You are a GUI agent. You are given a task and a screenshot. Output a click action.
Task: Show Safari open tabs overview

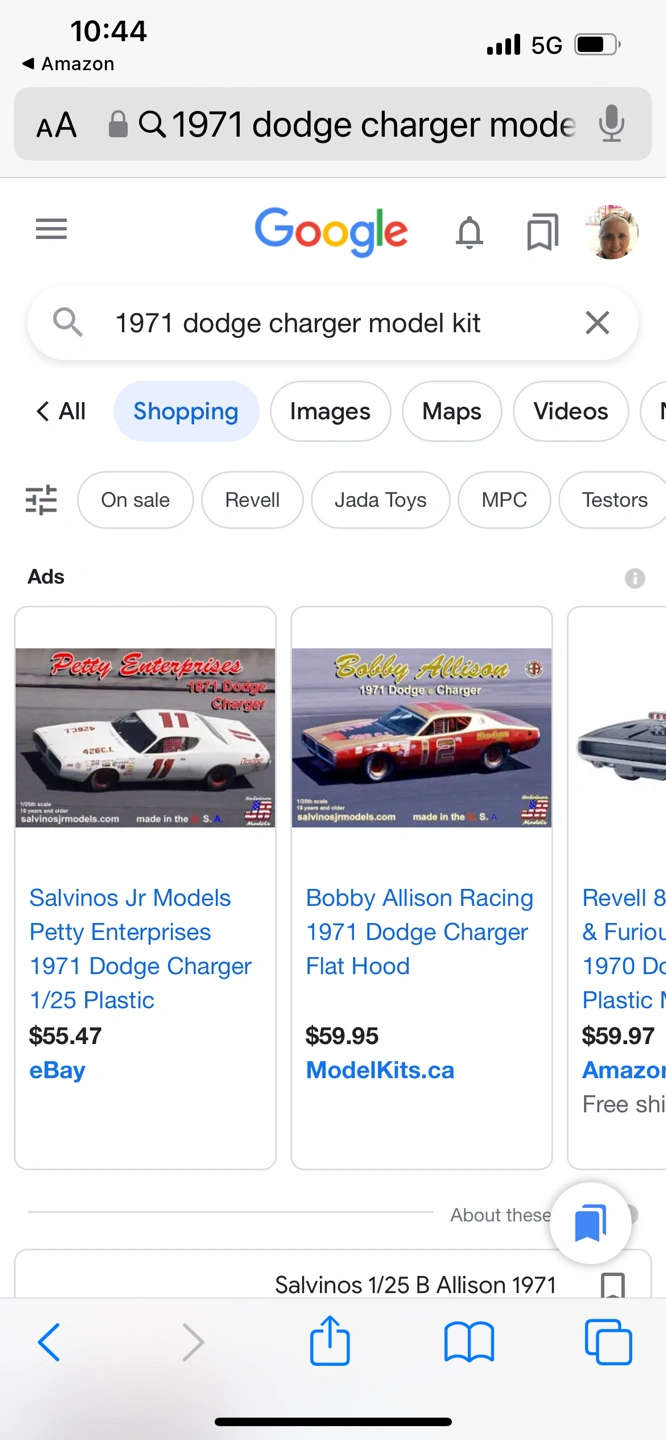[608, 1342]
